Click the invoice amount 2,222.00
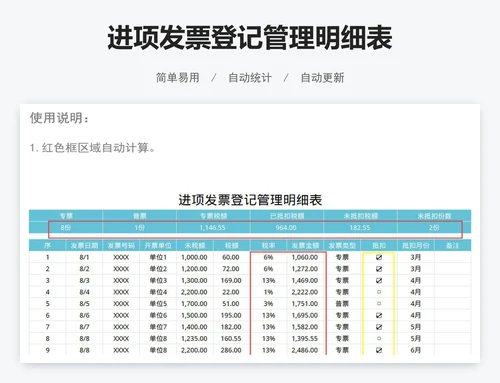 coord(305,292)
